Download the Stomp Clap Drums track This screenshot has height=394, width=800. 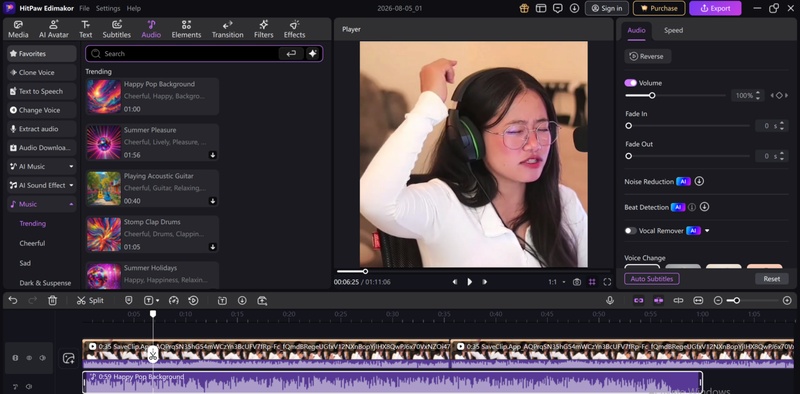click(213, 247)
